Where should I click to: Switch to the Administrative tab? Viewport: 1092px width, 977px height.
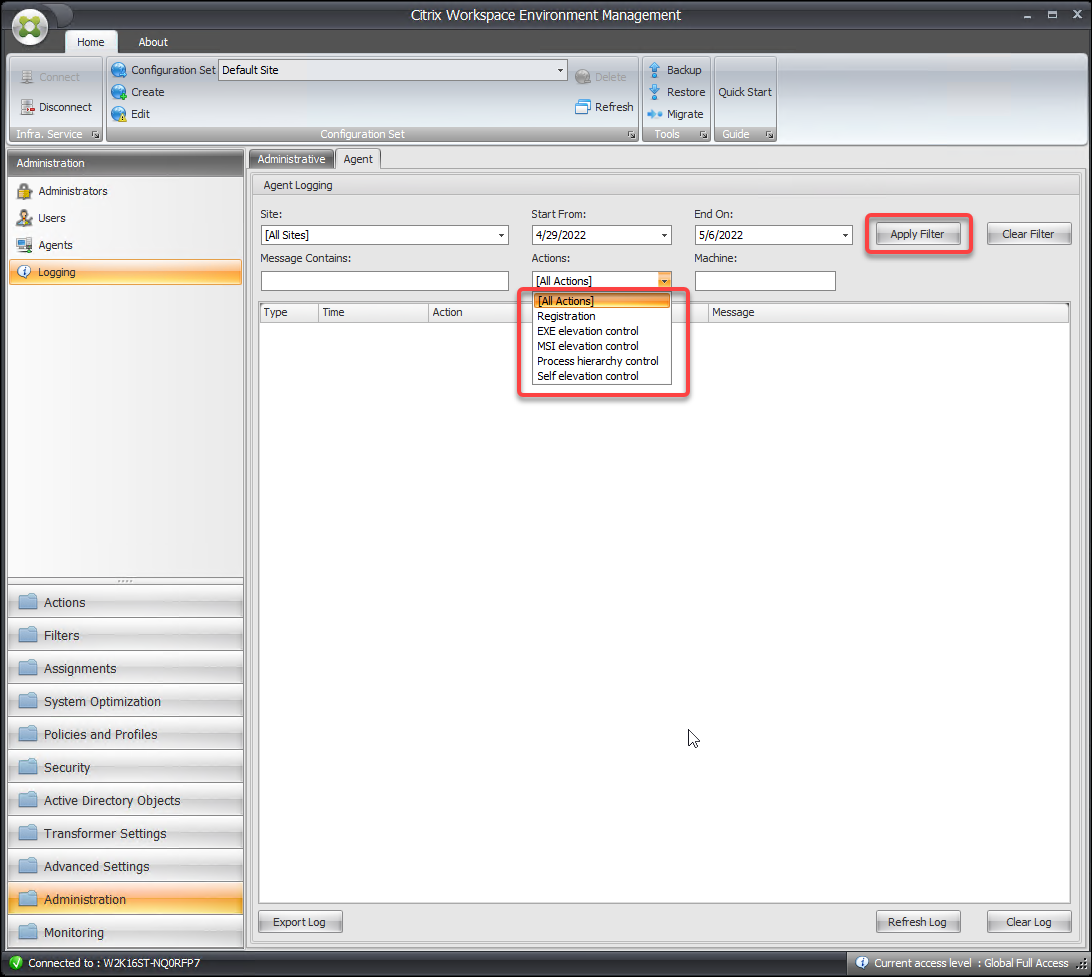click(291, 159)
